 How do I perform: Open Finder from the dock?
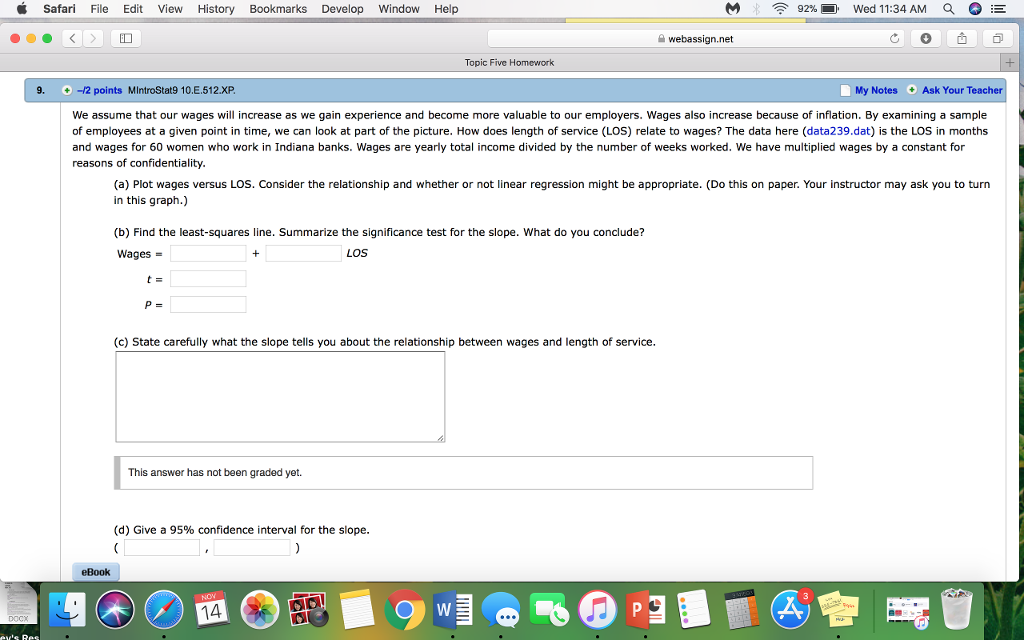point(67,610)
